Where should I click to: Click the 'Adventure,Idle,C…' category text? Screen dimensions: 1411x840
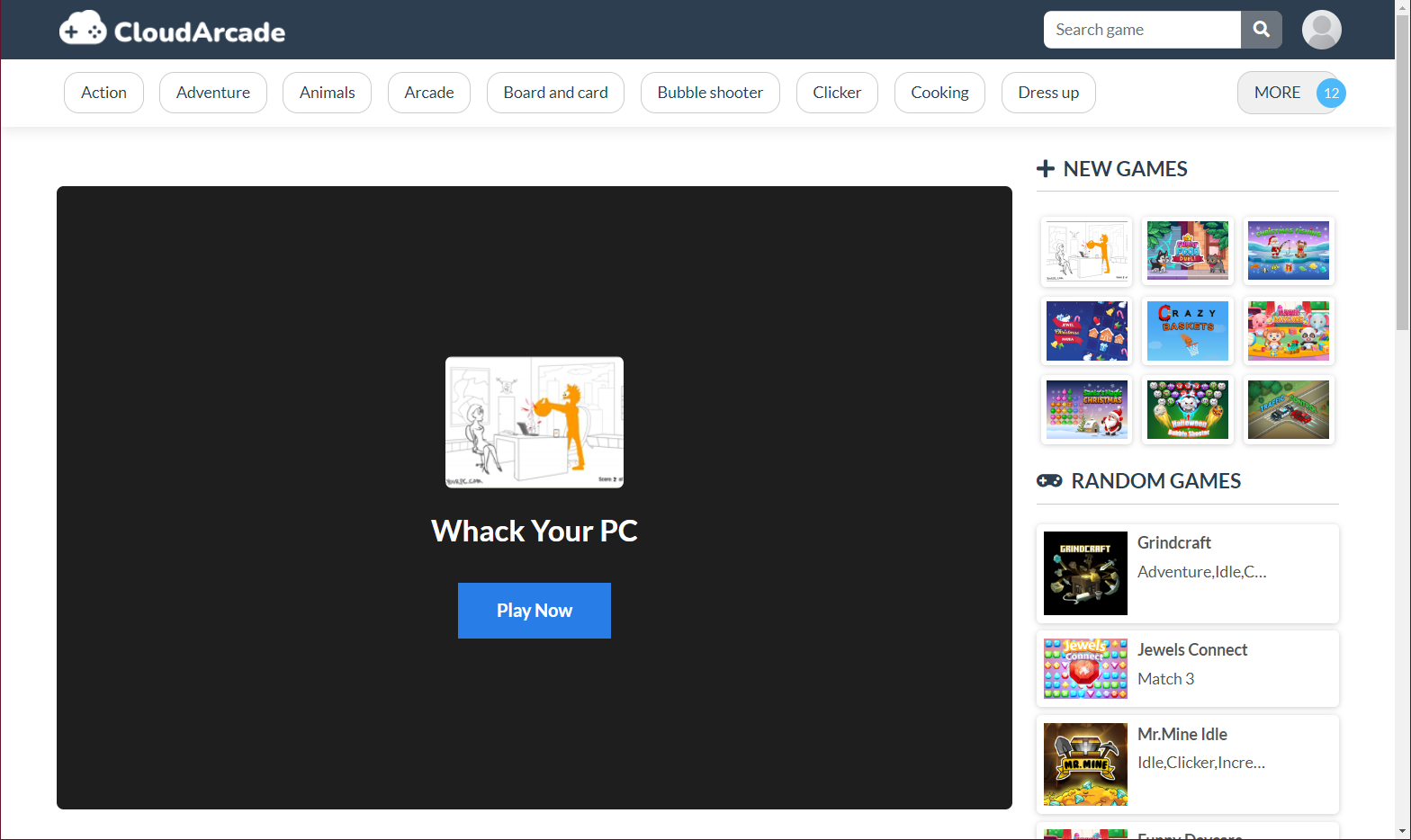coord(1202,572)
